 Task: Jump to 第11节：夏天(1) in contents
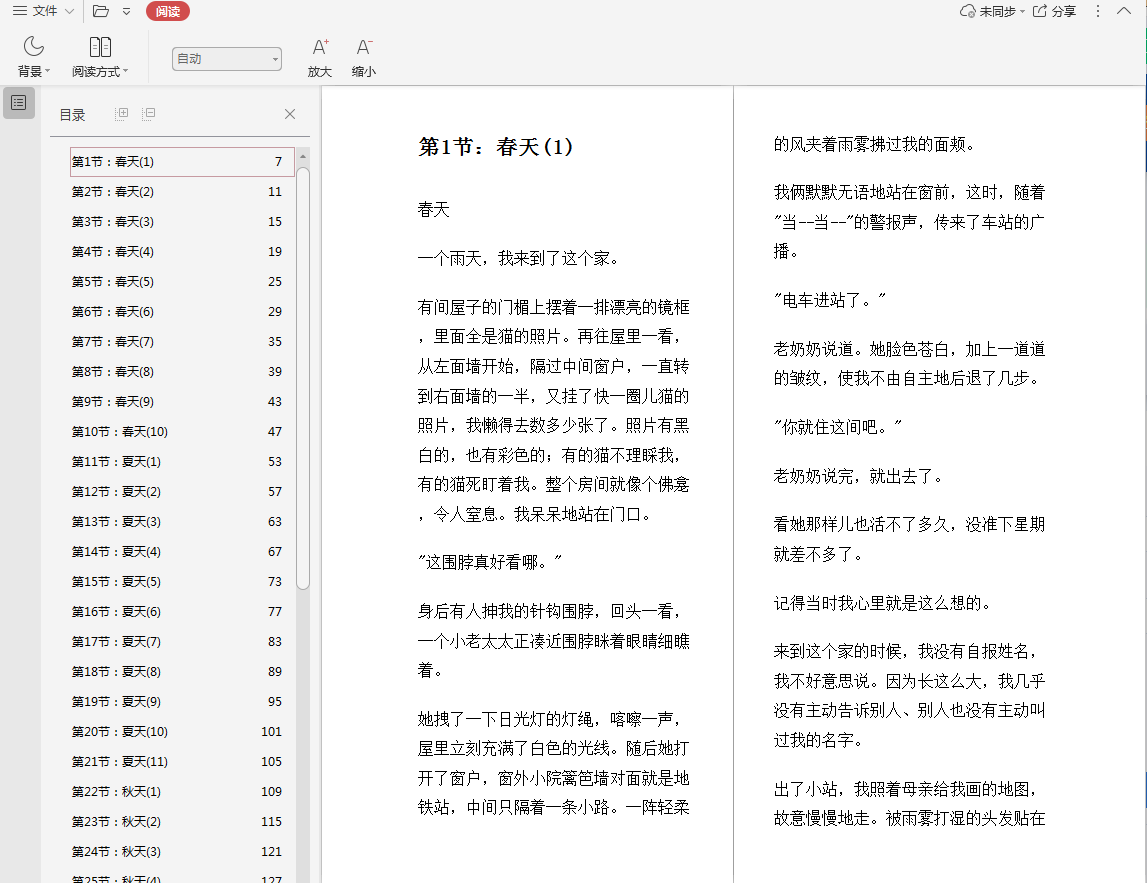[x=116, y=462]
